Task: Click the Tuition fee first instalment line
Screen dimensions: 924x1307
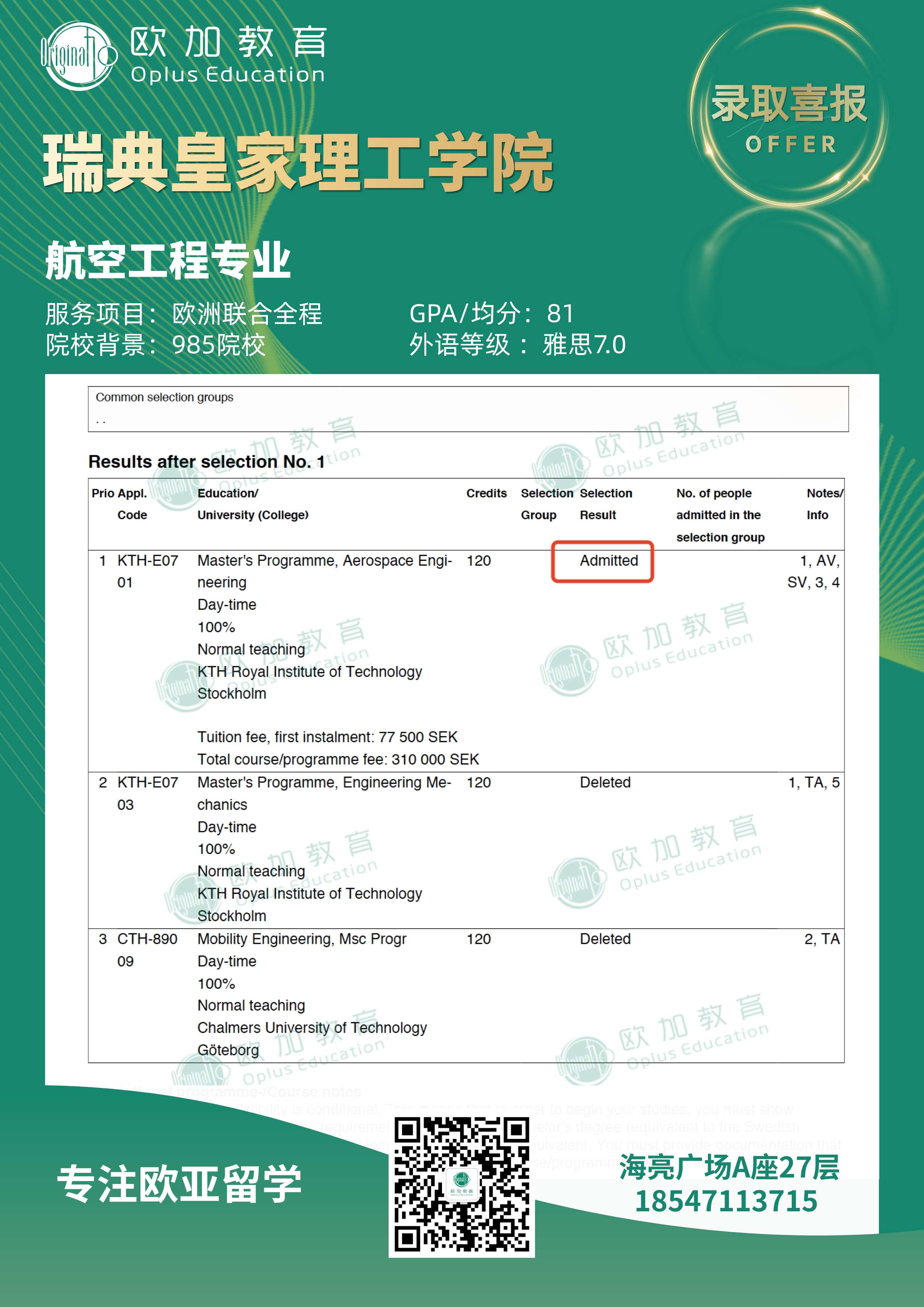Action: tap(327, 737)
